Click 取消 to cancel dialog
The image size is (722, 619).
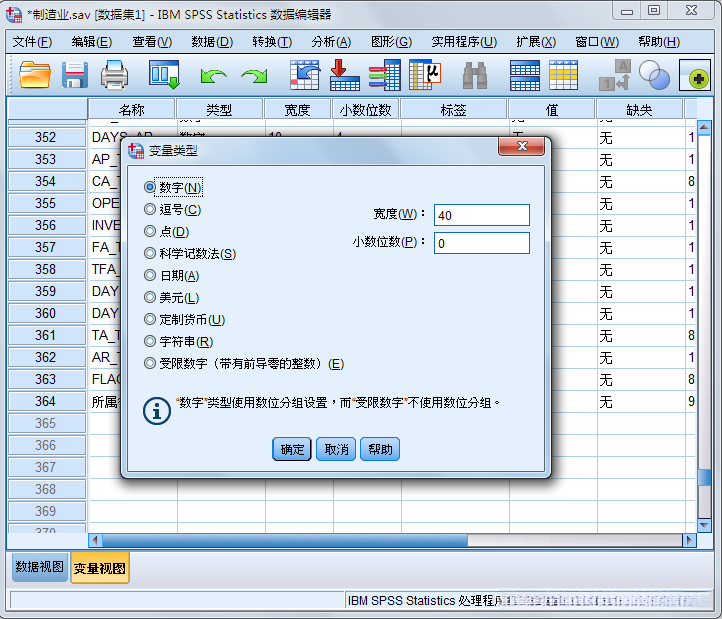coord(336,449)
